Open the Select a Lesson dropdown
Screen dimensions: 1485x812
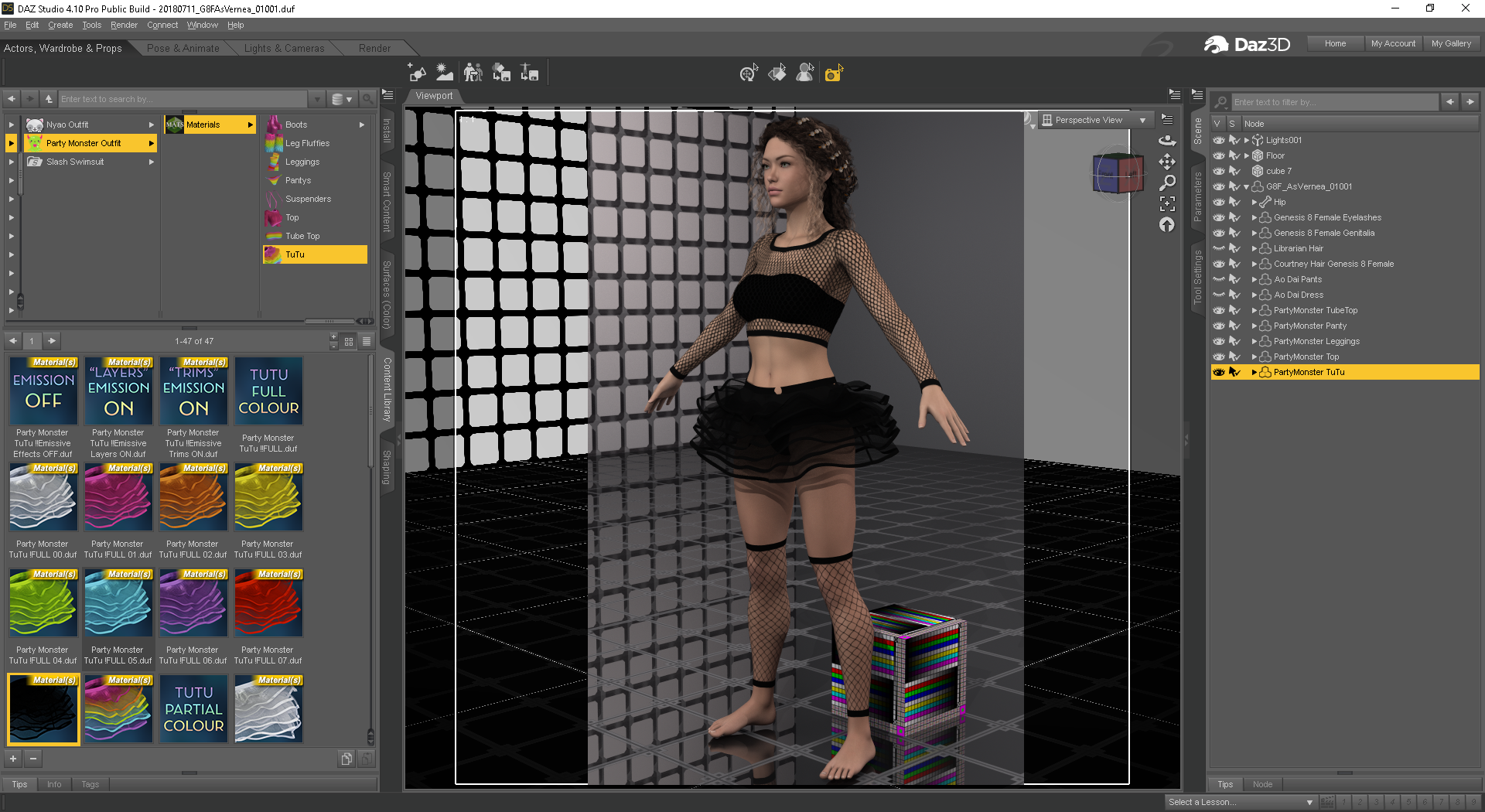(x=1241, y=802)
